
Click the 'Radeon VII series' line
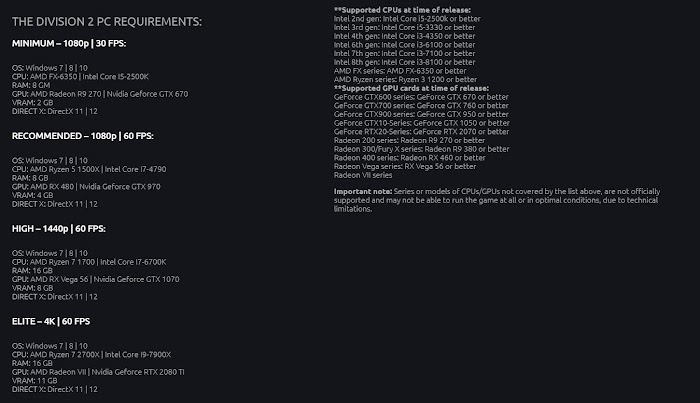pos(363,175)
